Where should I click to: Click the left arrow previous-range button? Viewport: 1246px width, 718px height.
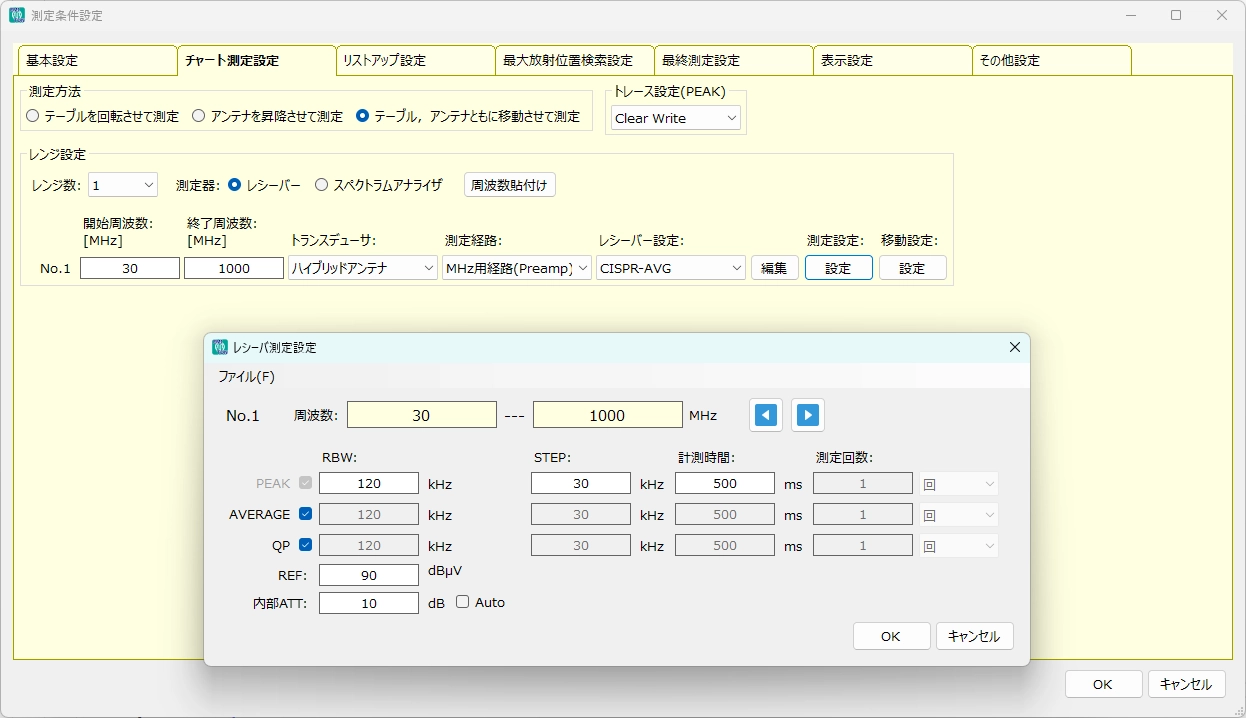[766, 415]
